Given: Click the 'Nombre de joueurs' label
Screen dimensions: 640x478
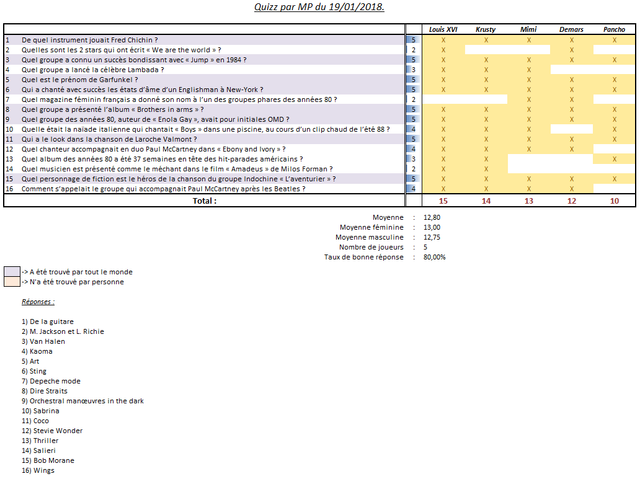Looking at the screenshot, I should [371, 247].
